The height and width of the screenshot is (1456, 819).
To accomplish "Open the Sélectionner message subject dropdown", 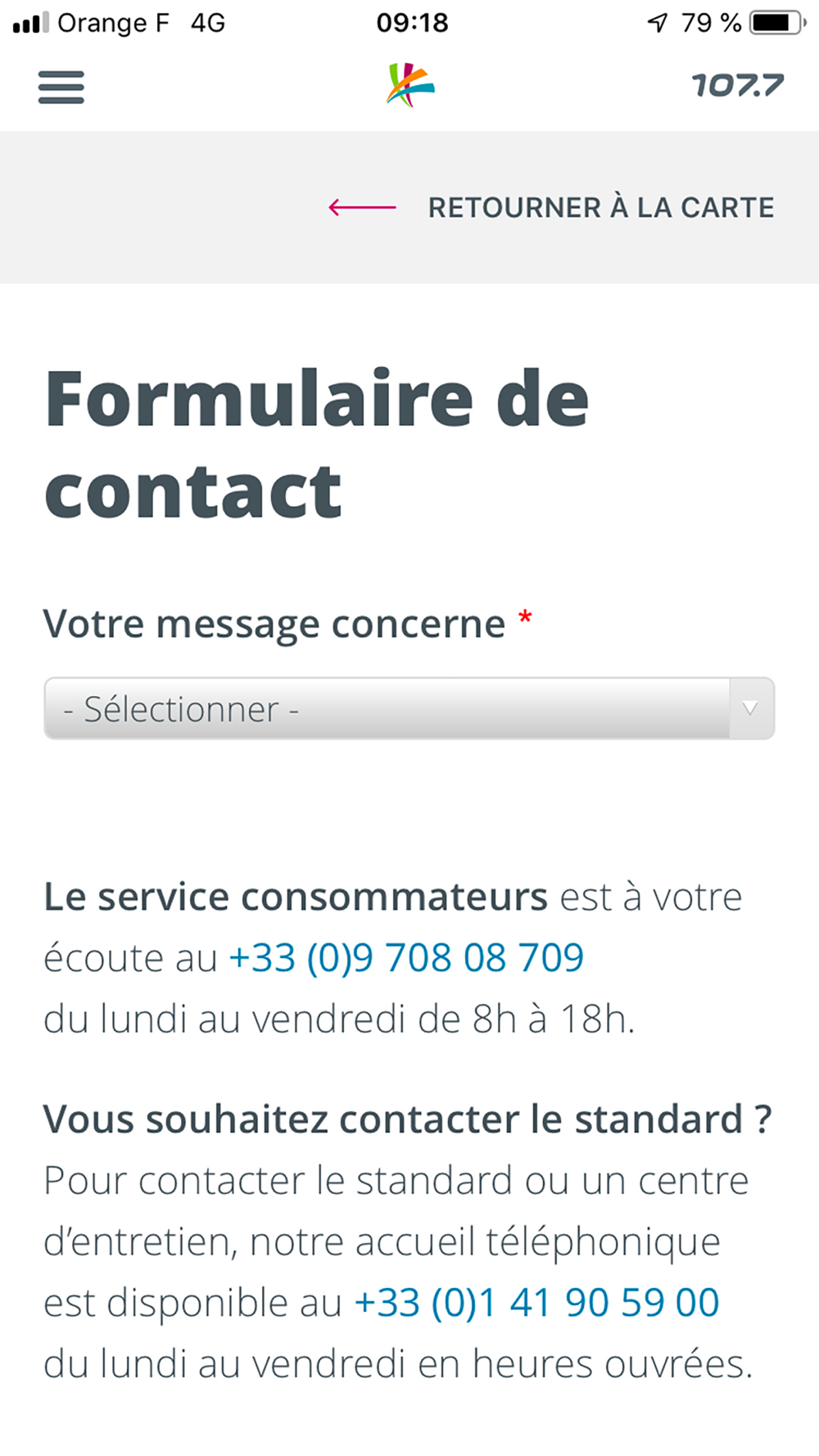I will pyautogui.click(x=387, y=709).
